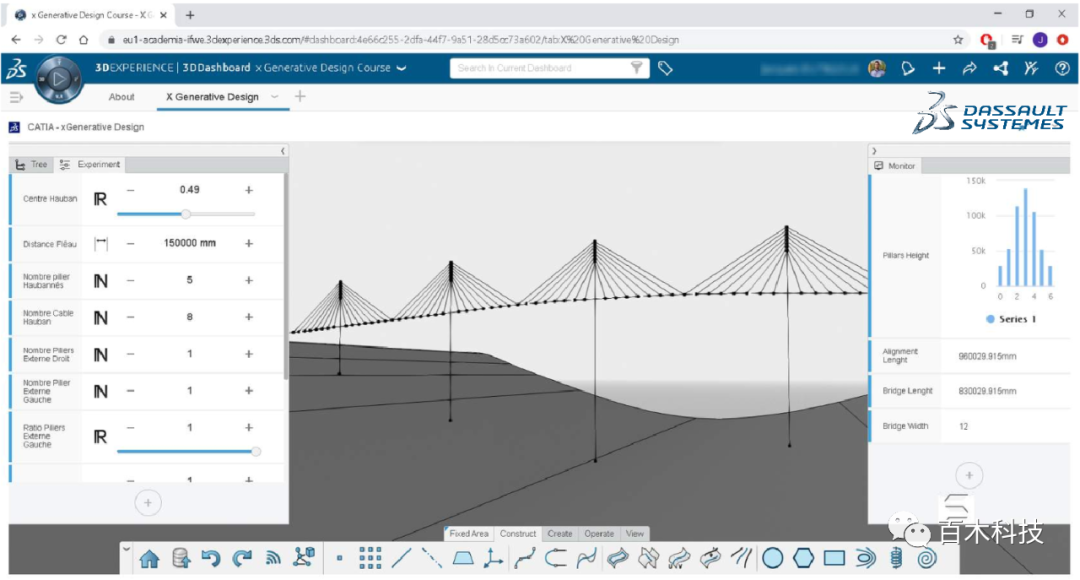
Task: Select the circle shape tool
Action: point(773,558)
